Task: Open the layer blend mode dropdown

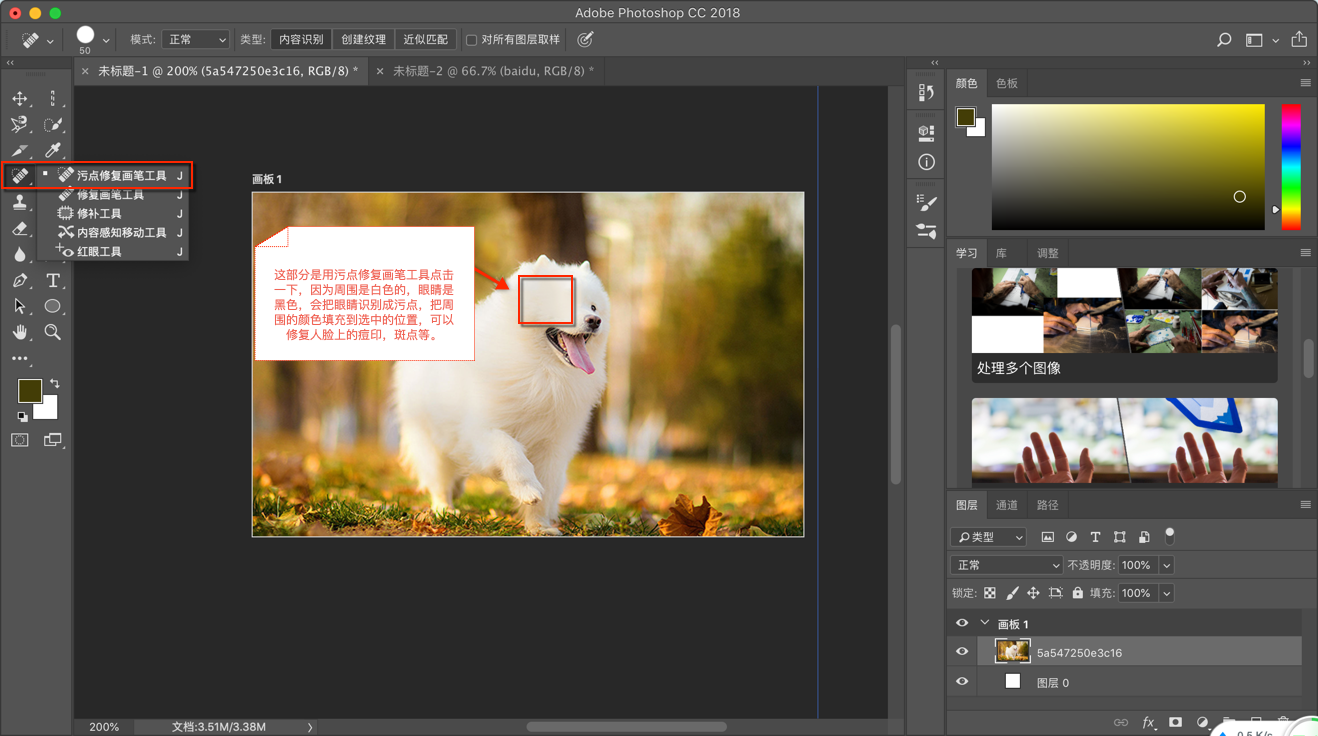Action: coord(1006,565)
